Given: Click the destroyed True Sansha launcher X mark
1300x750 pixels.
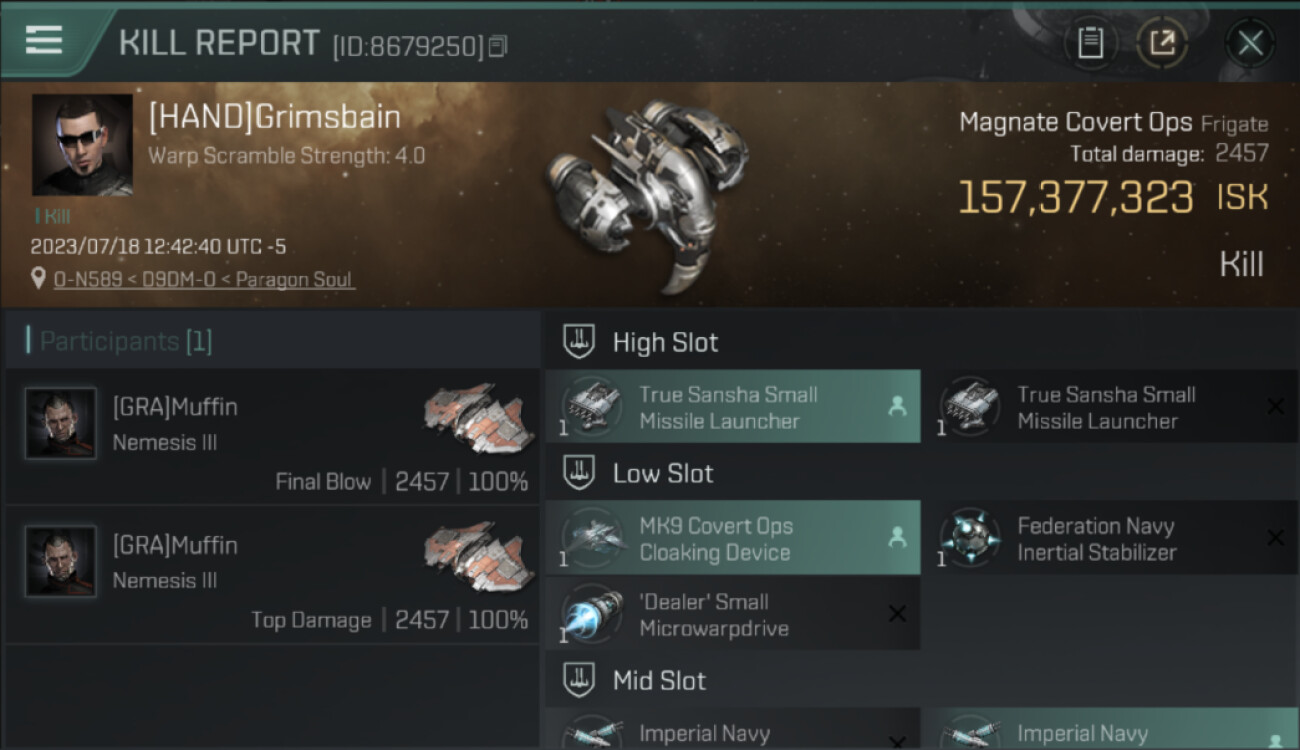Looking at the screenshot, I should [x=1275, y=406].
